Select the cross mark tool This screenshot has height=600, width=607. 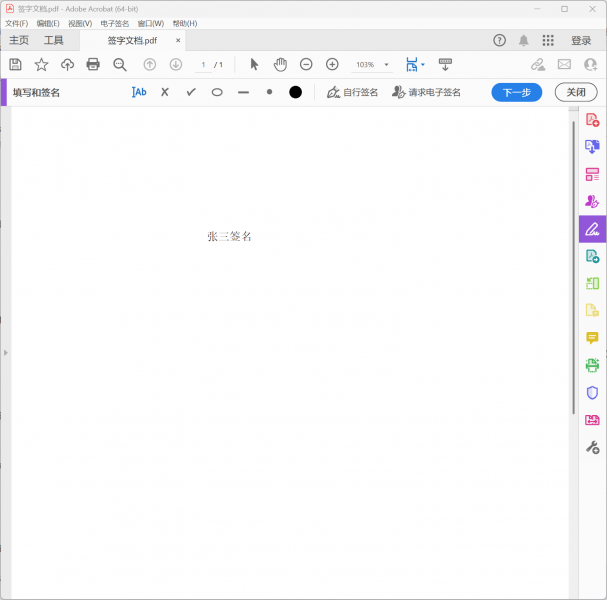point(165,92)
